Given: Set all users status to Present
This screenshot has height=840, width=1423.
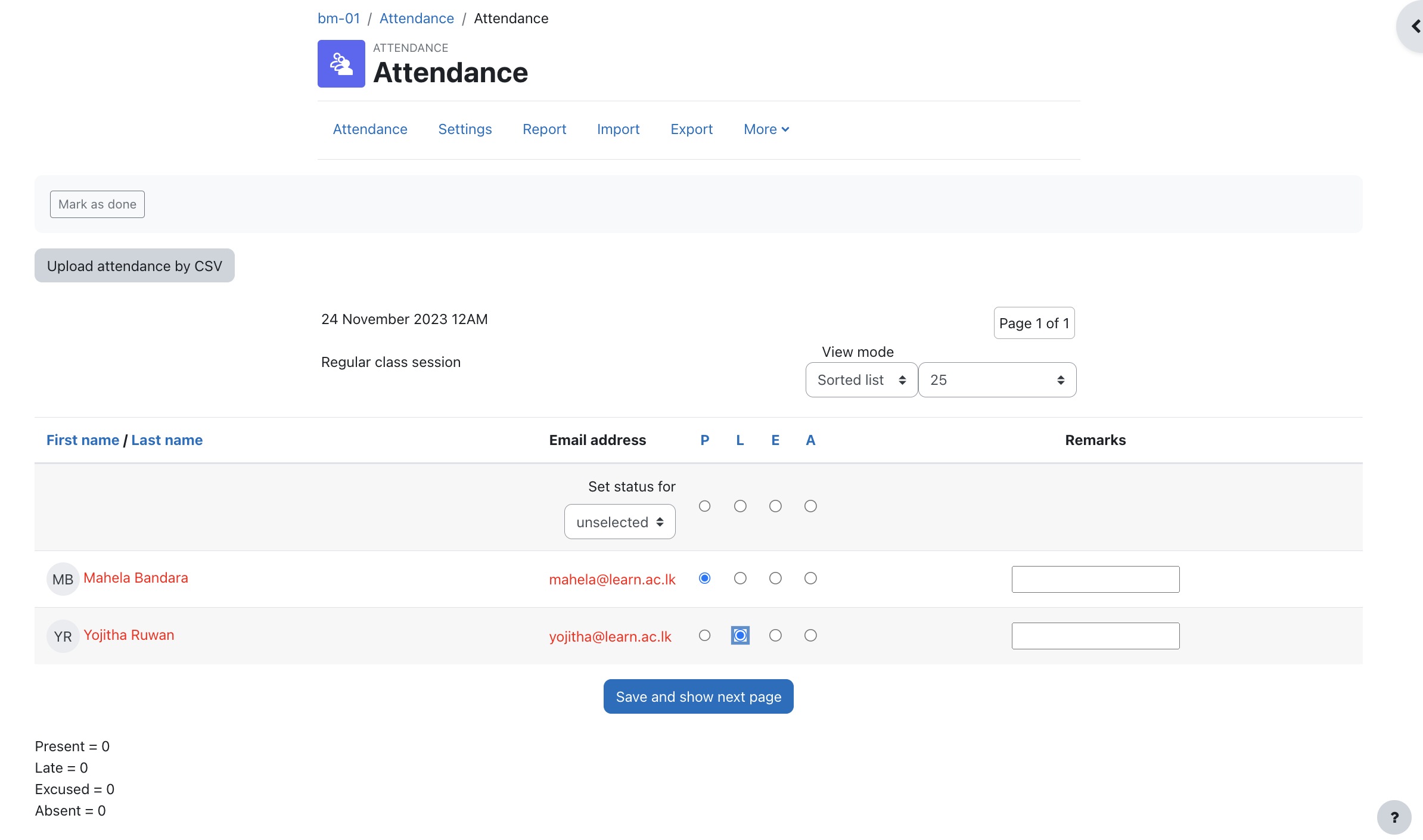Looking at the screenshot, I should coord(705,506).
